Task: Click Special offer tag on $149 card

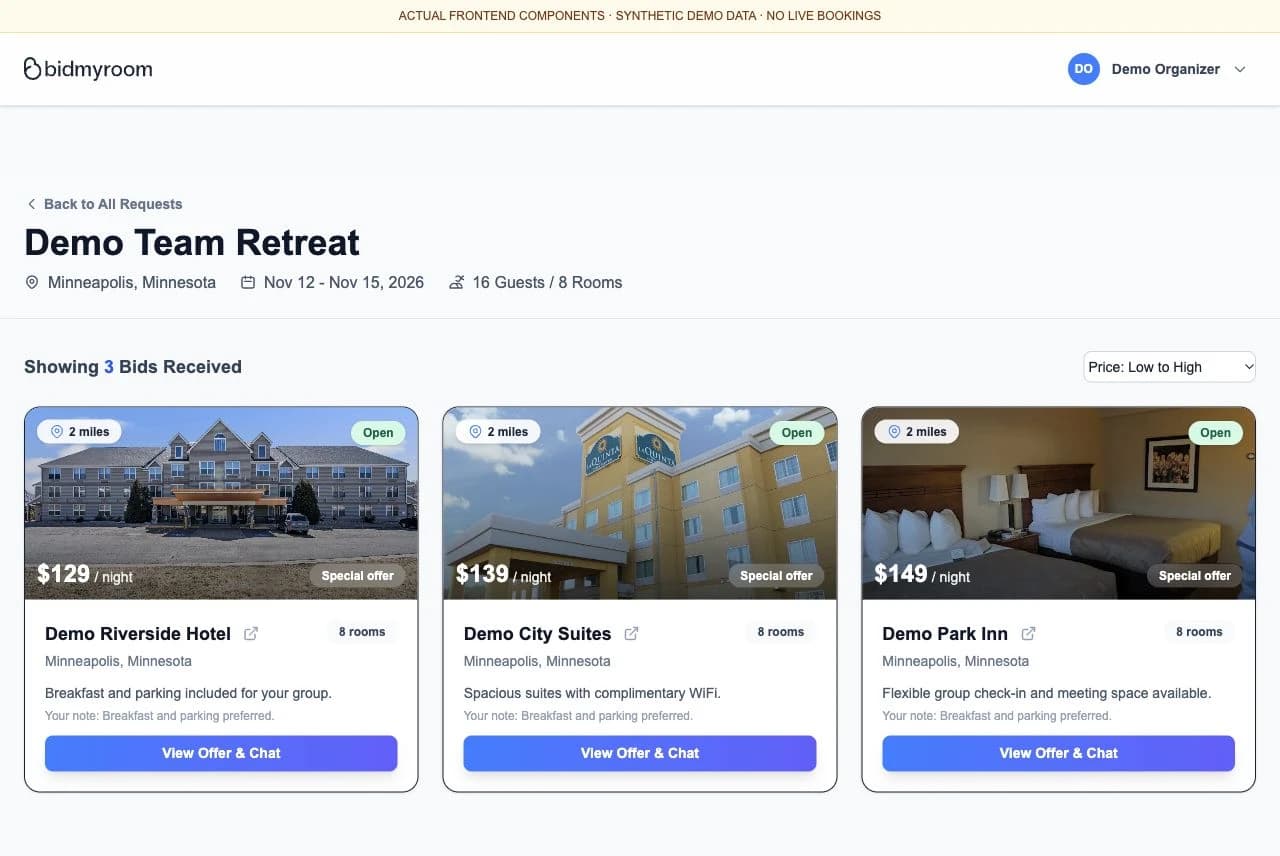Action: (1195, 576)
